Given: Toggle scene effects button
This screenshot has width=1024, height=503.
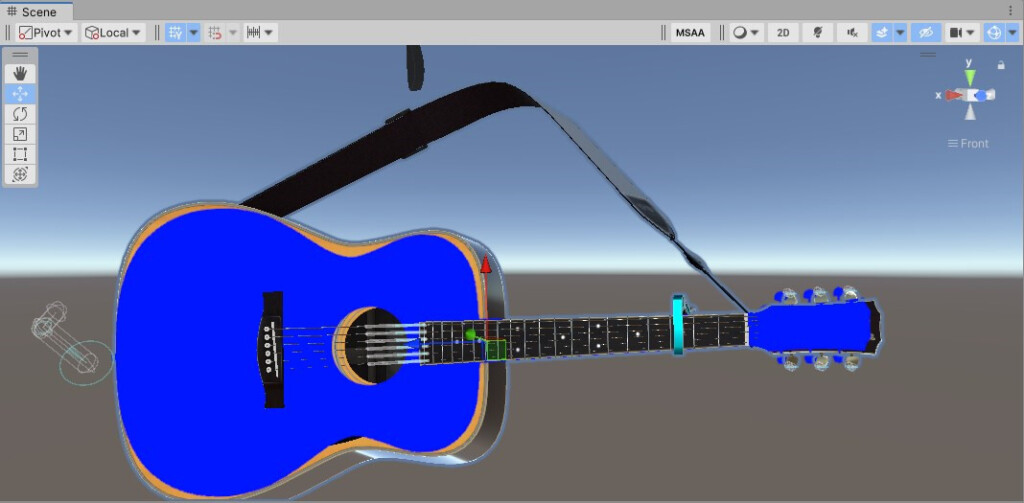Looking at the screenshot, I should coord(882,33).
